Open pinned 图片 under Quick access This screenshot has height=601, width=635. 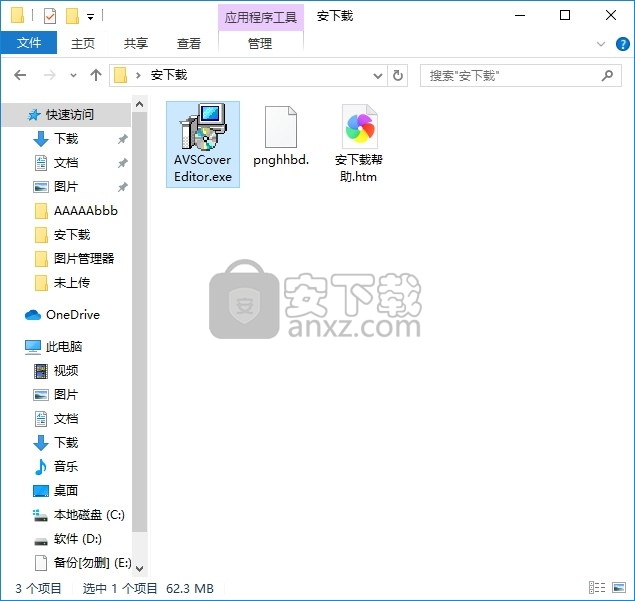click(x=66, y=187)
